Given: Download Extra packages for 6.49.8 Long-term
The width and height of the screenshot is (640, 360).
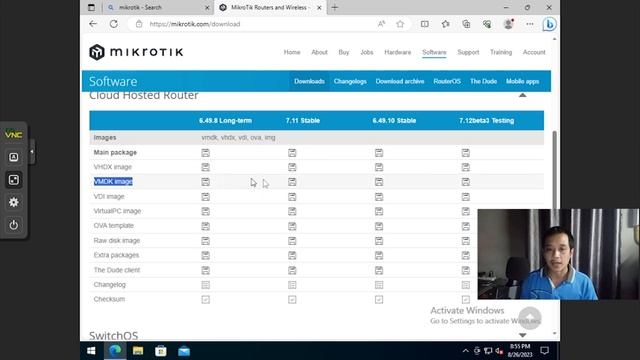Looking at the screenshot, I should 205,256.
